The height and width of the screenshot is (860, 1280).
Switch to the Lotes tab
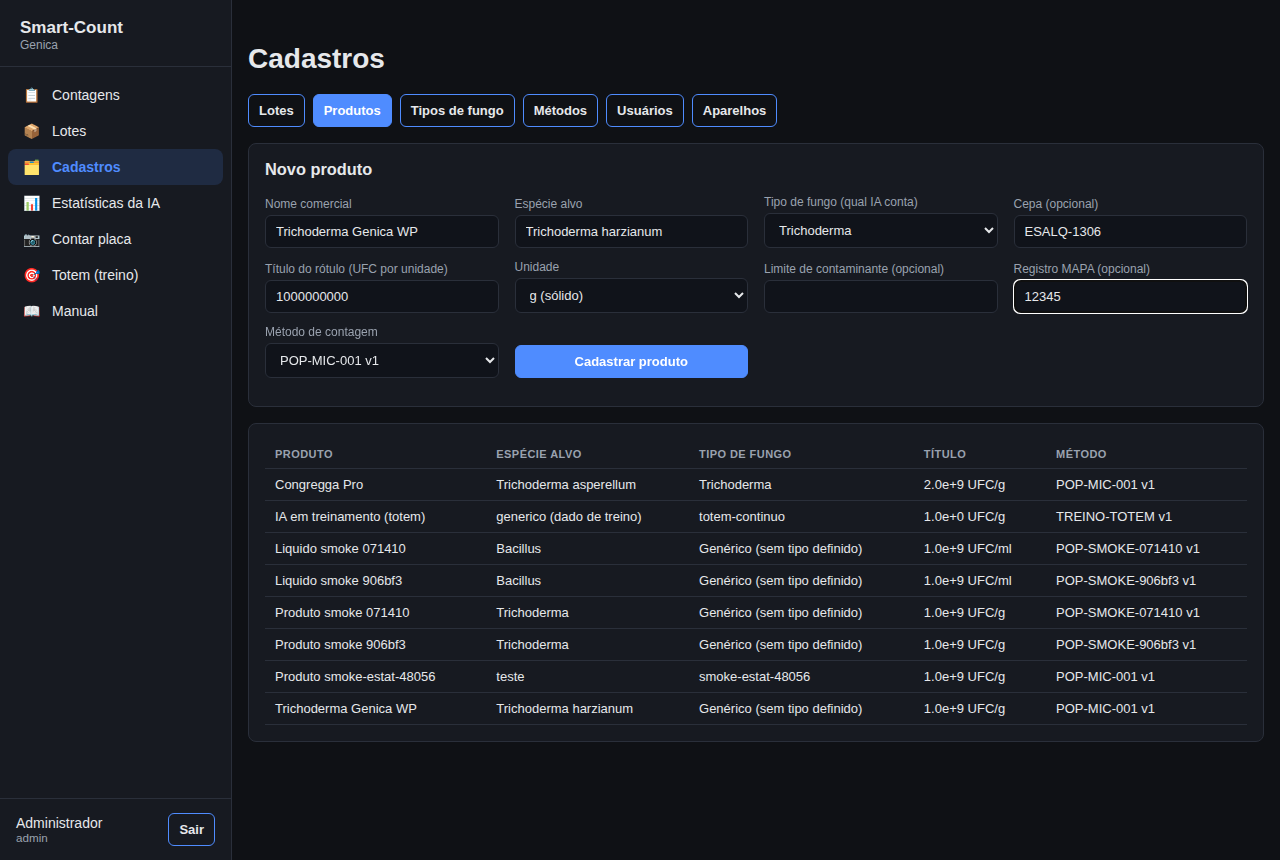276,111
